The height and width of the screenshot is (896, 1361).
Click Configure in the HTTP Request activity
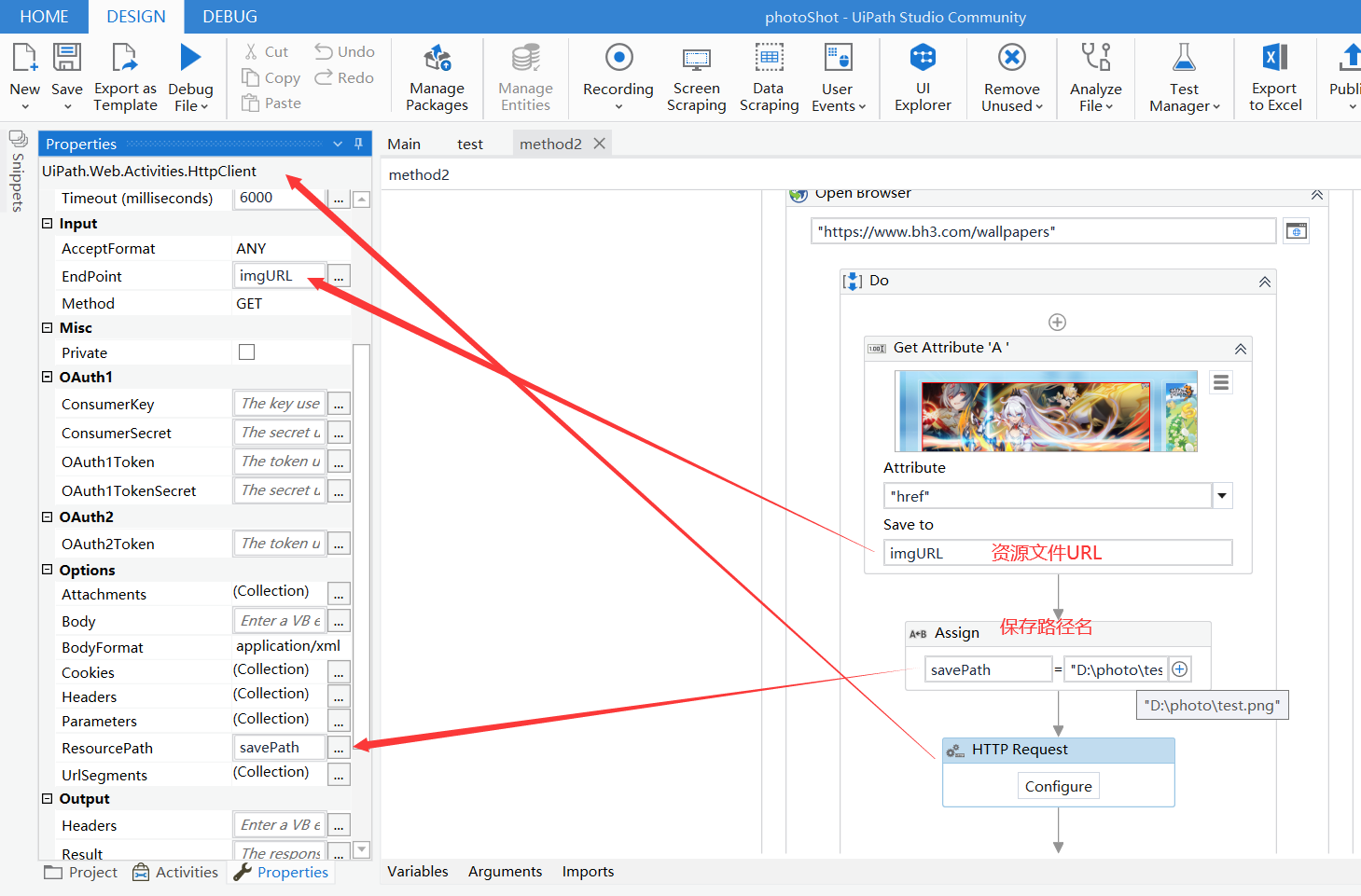(x=1058, y=785)
